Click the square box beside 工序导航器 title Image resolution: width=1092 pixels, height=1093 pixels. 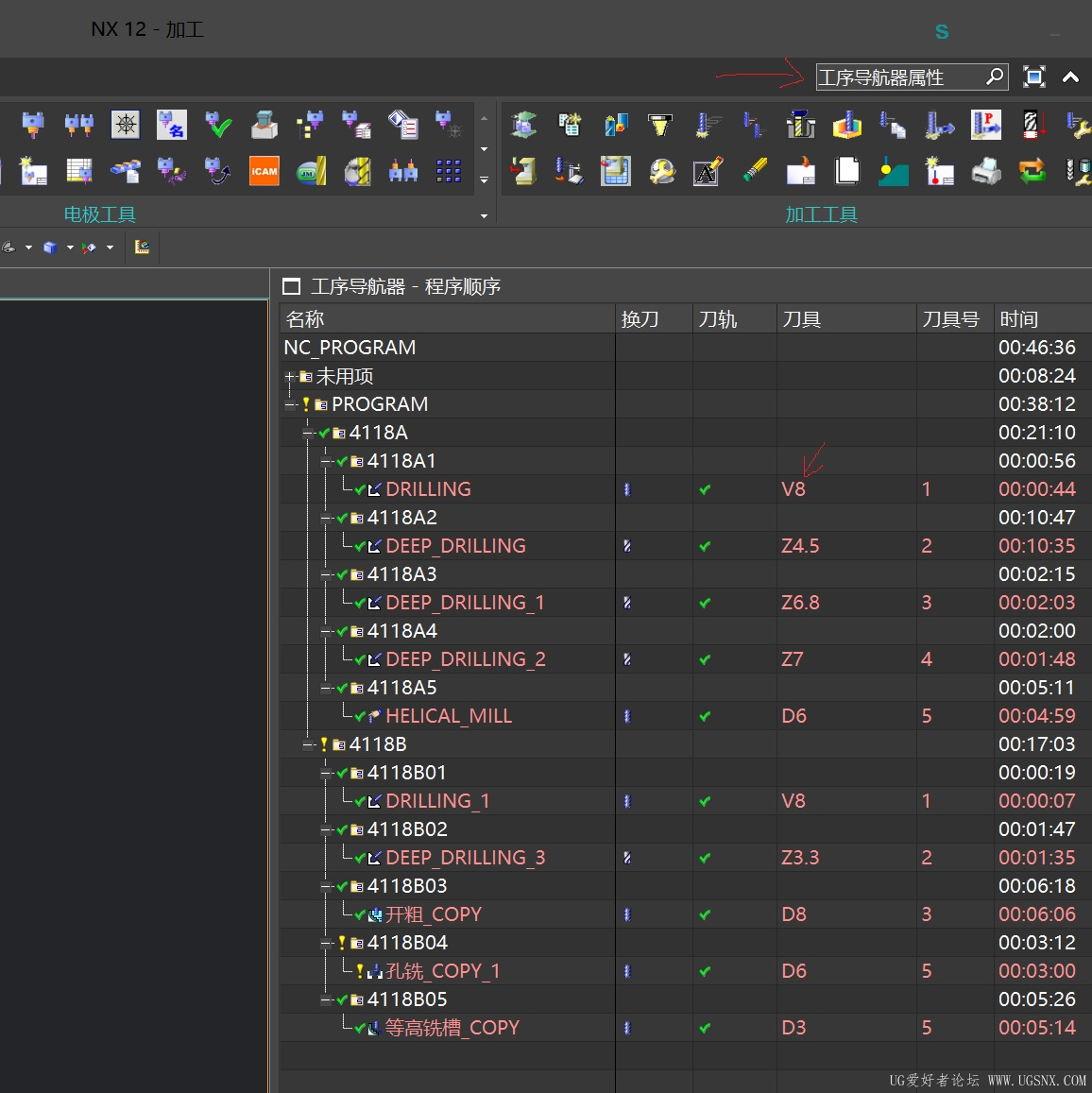click(292, 286)
